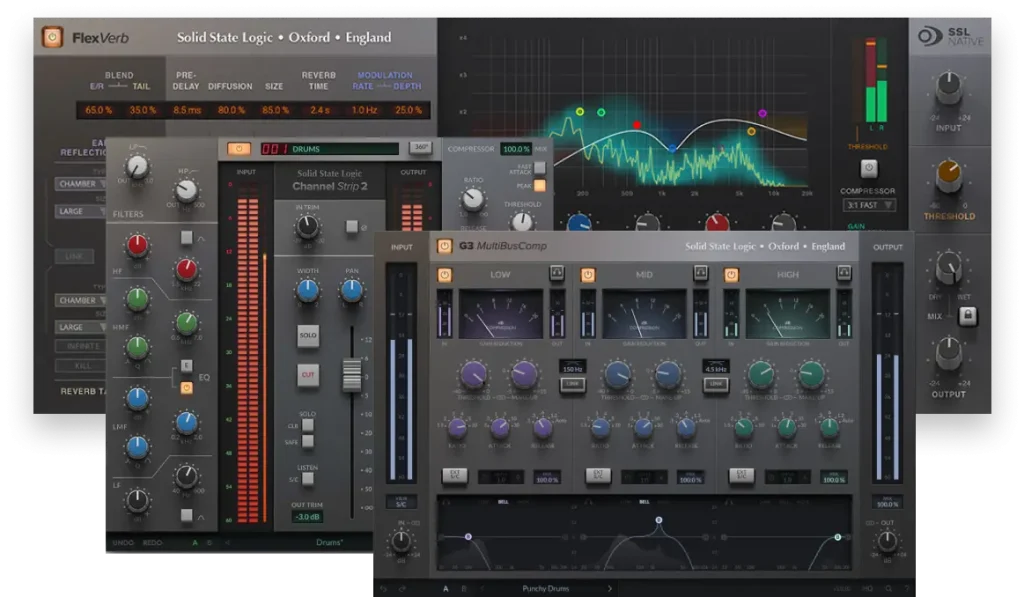The image size is (1024, 597).
Task: Click the Punchy Drums preset name field
Action: pyautogui.click(x=545, y=588)
